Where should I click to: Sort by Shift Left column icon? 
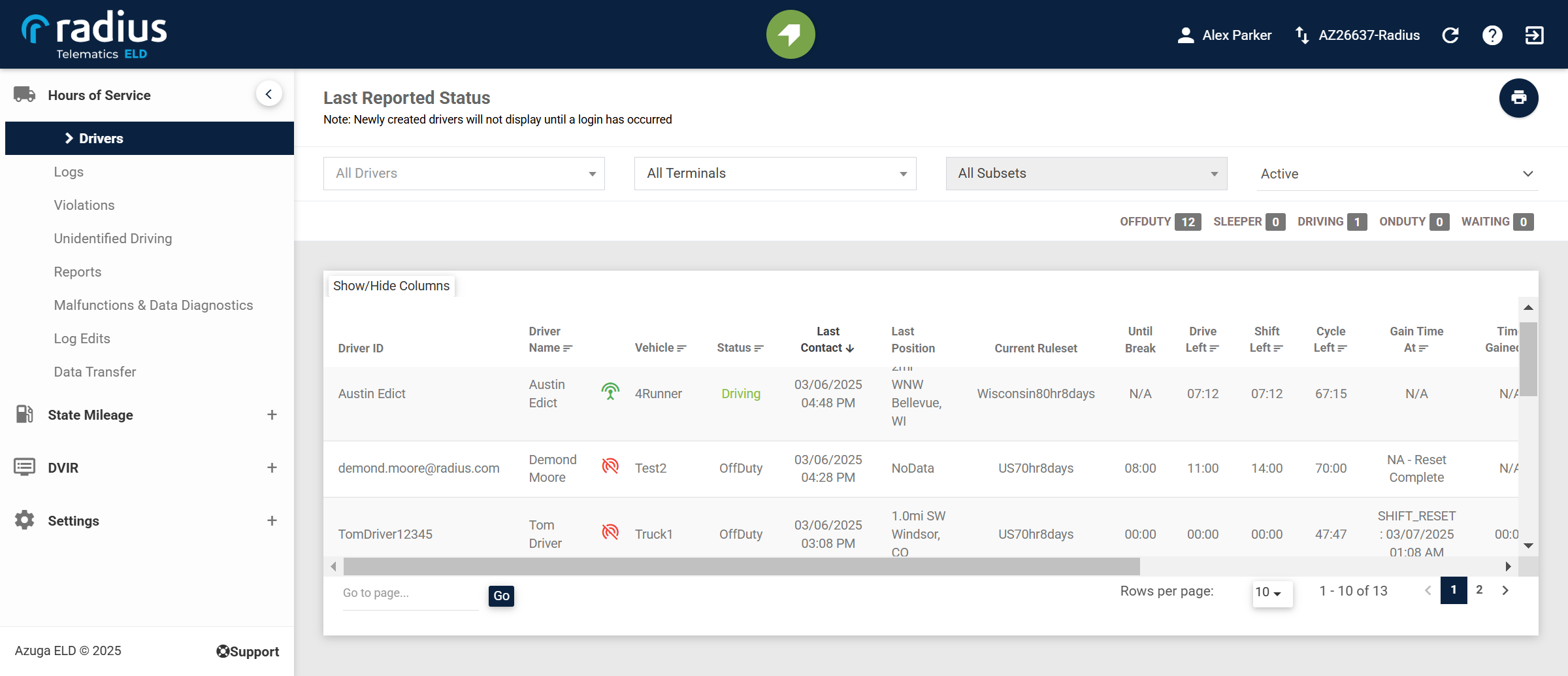tap(1278, 348)
